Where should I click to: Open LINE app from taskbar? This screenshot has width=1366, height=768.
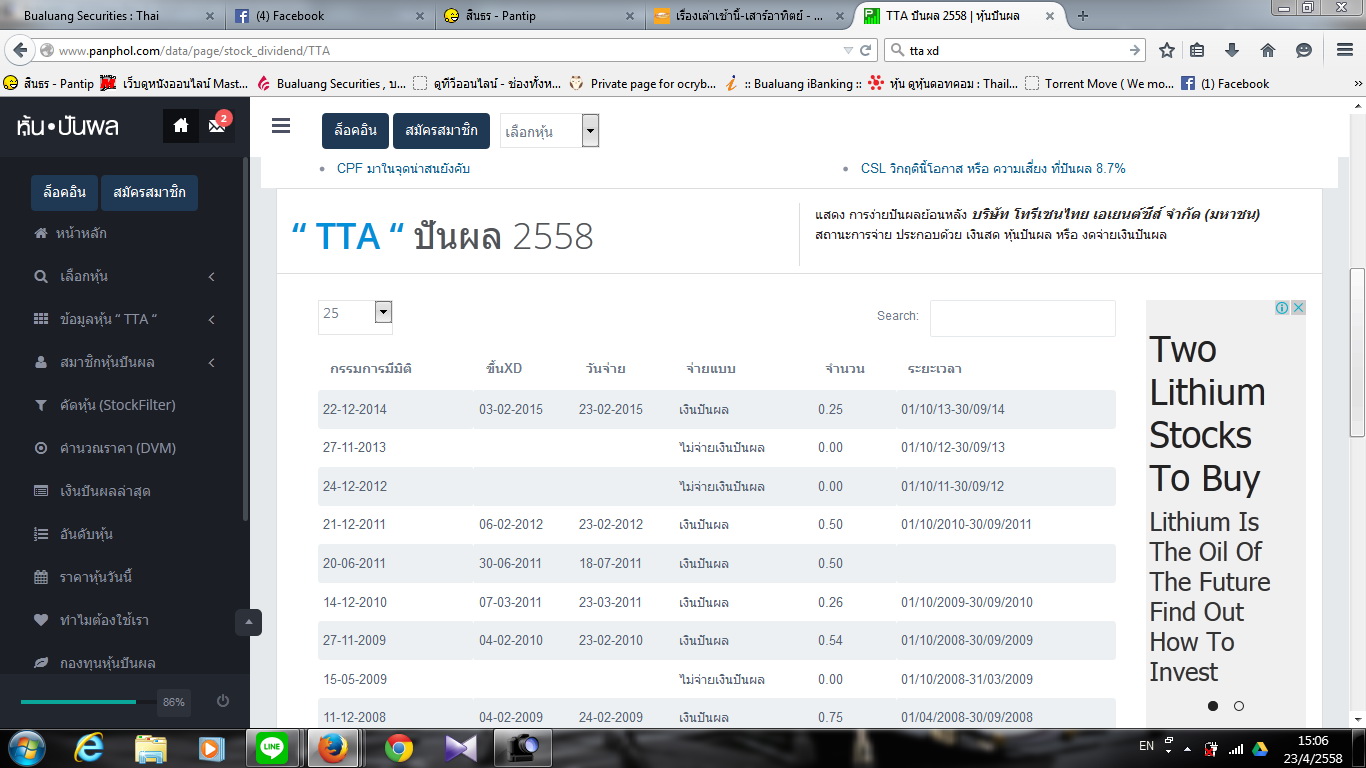tap(272, 748)
